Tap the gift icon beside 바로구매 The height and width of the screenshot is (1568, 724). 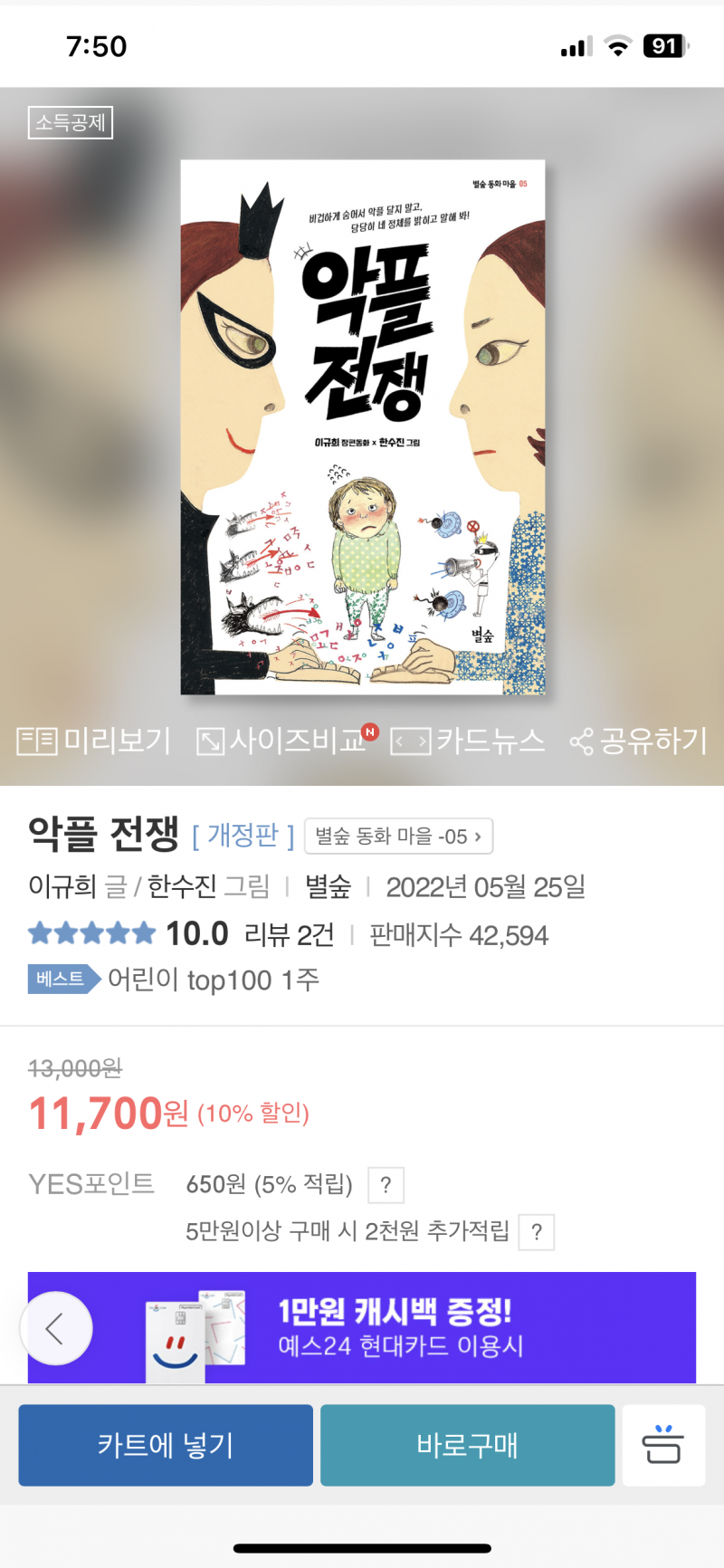coord(663,1445)
